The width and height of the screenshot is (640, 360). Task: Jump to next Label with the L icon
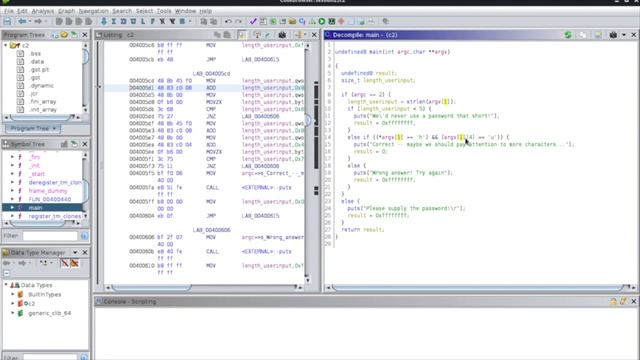point(143,21)
